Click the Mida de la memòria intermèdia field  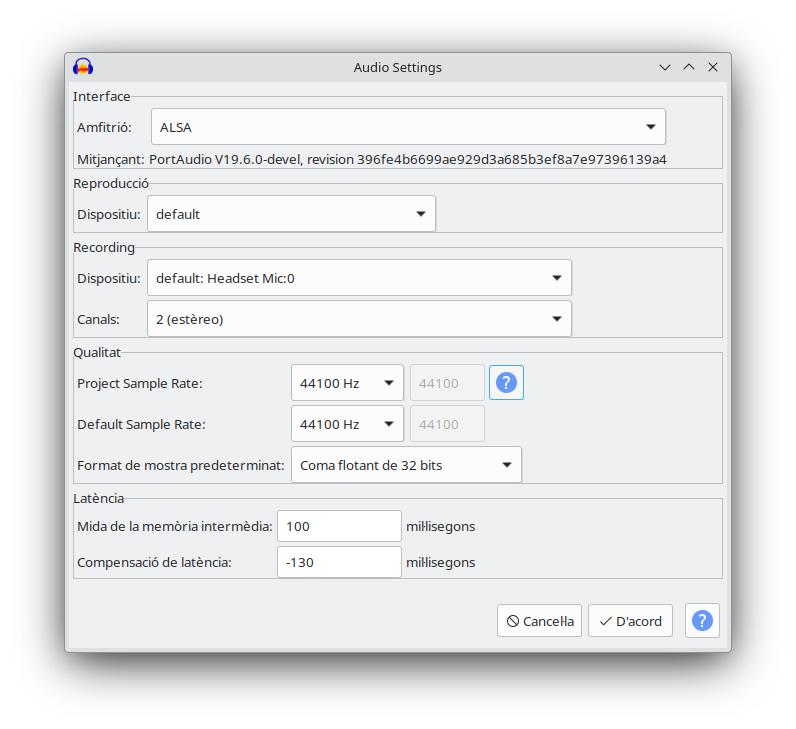339,526
